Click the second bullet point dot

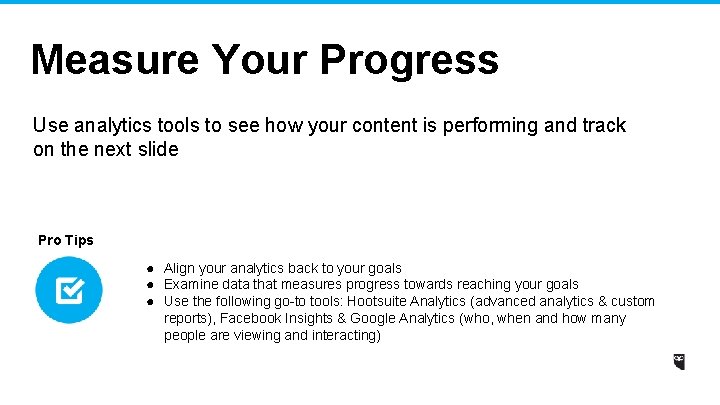pos(148,284)
